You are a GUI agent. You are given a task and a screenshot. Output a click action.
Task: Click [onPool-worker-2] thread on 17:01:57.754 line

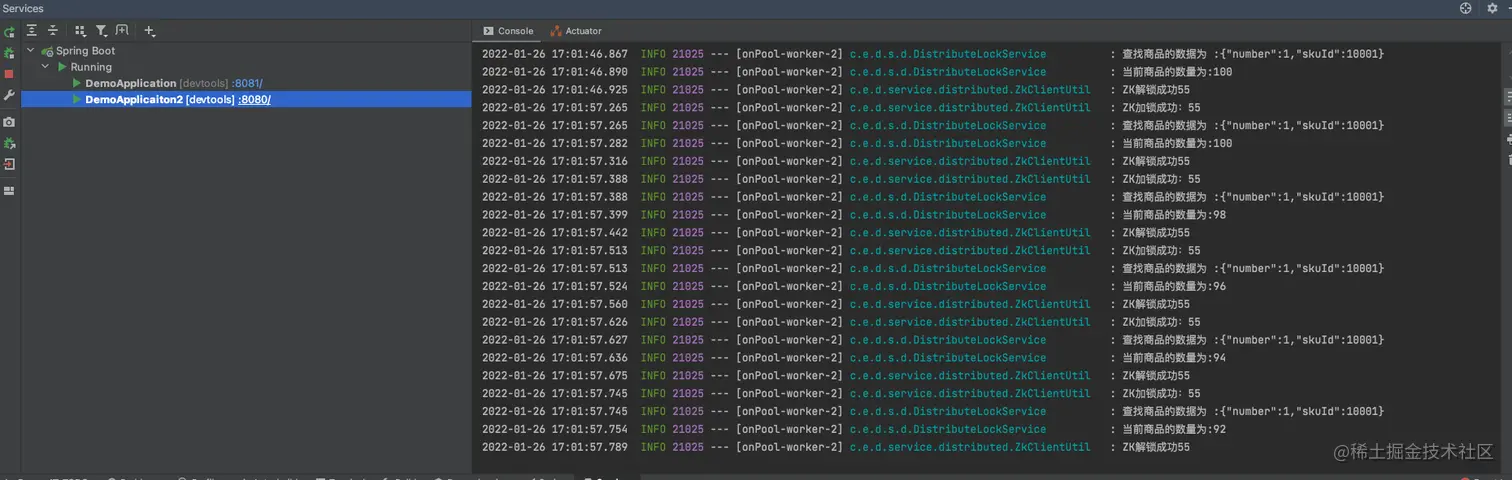click(x=790, y=429)
